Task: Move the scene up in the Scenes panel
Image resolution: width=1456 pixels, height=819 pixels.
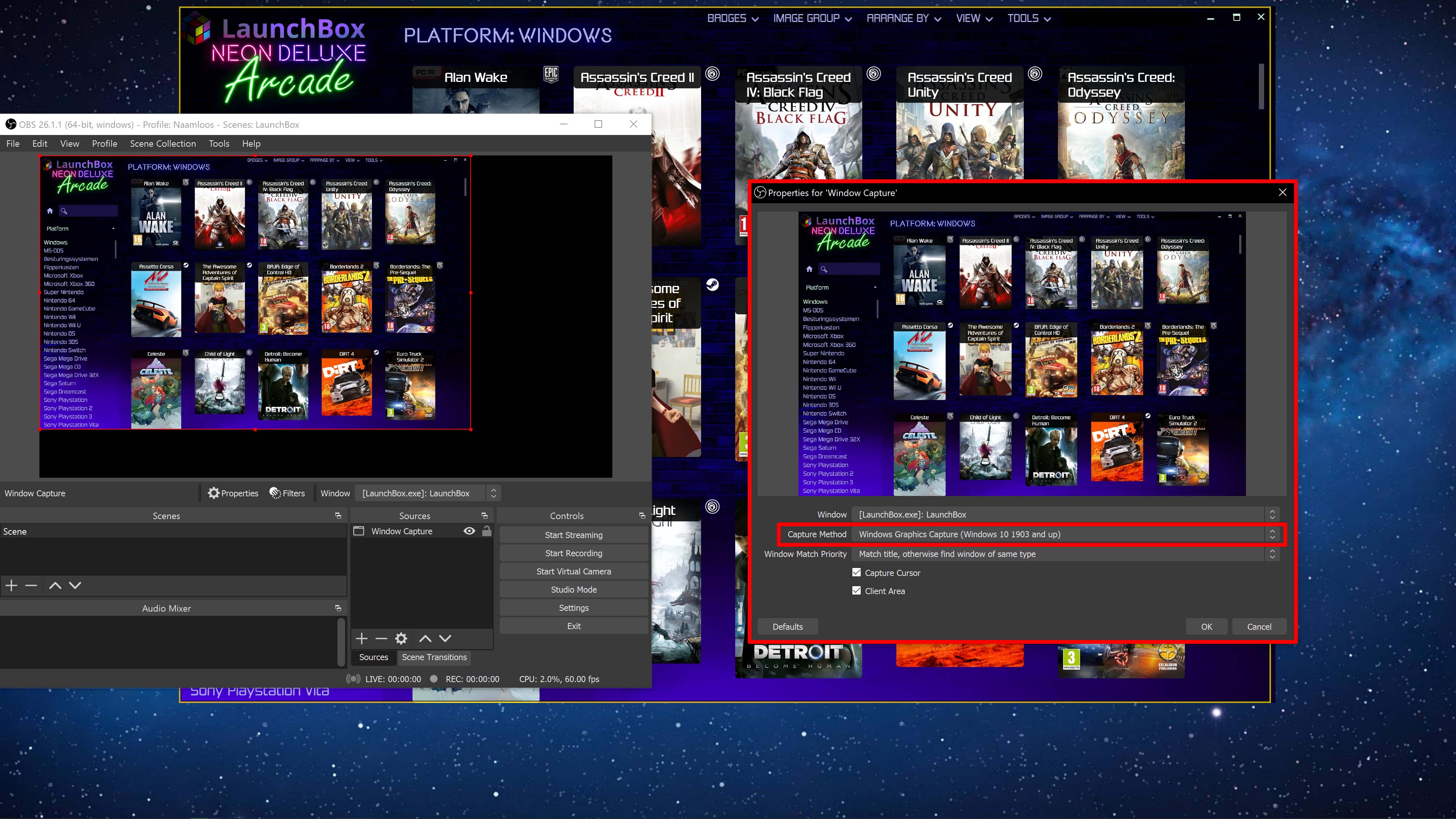Action: point(55,585)
